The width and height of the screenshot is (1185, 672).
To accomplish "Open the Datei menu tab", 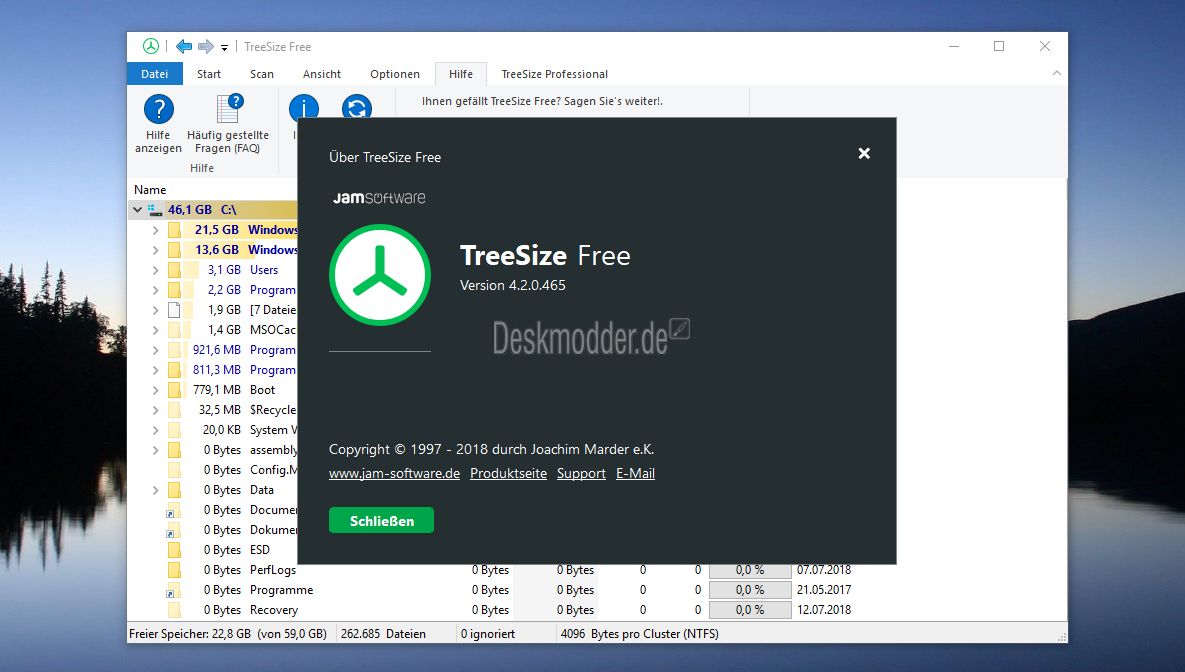I will (x=154, y=74).
